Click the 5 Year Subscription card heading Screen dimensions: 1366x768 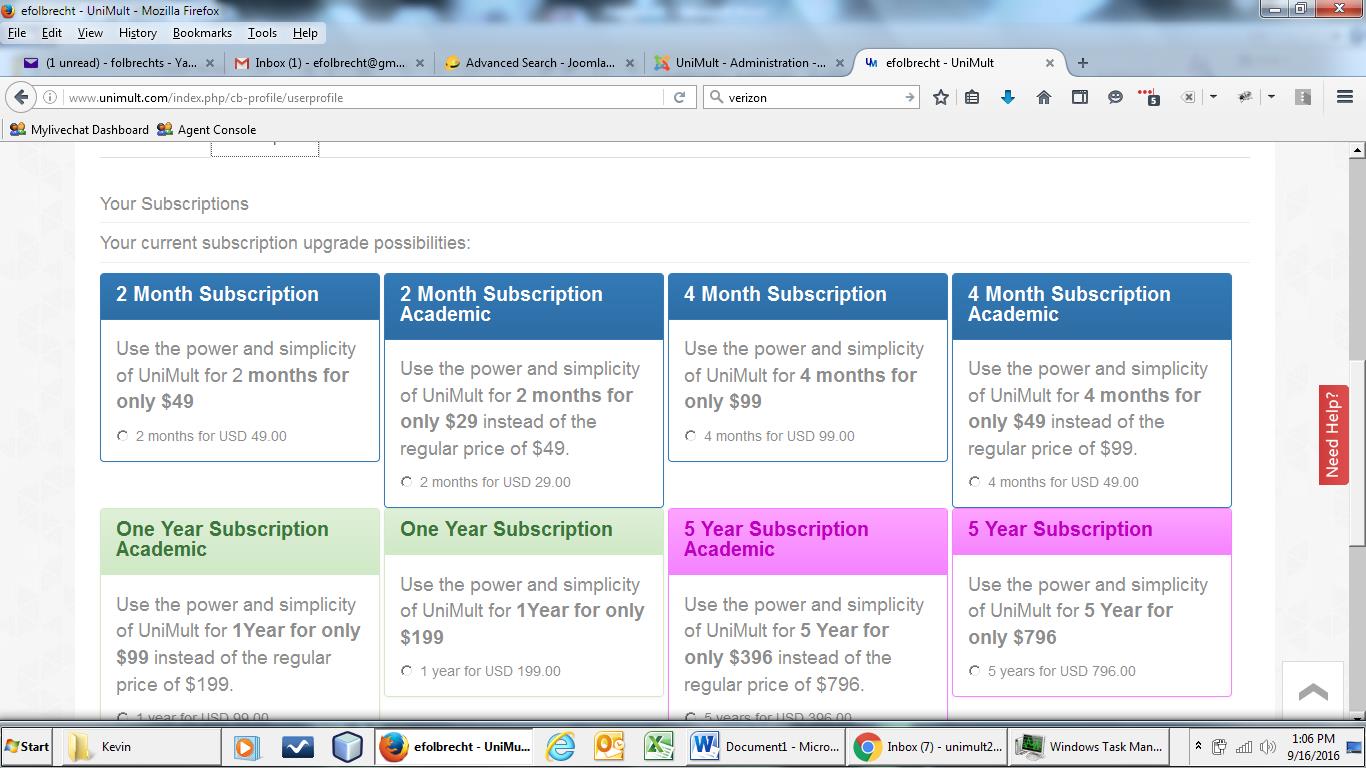[x=1060, y=529]
